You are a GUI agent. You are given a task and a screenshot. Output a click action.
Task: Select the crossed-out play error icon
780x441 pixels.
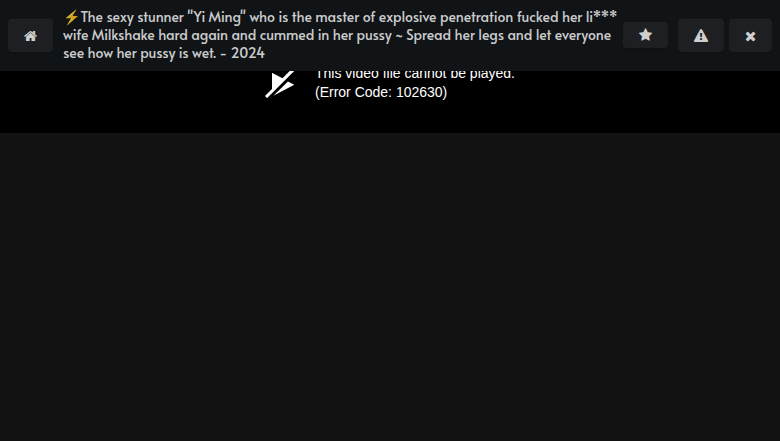coord(280,85)
